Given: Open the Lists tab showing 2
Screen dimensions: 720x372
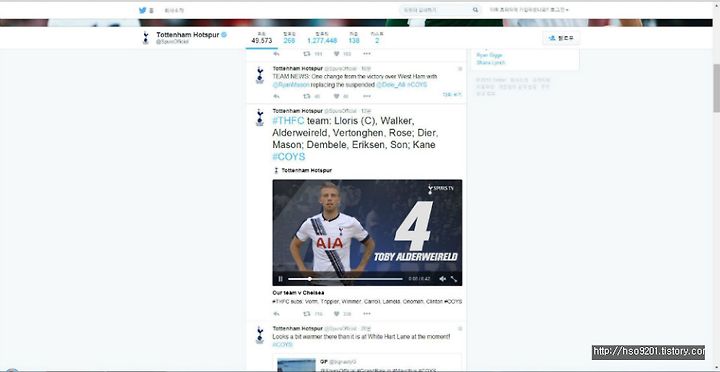Looking at the screenshot, I should 377,38.
